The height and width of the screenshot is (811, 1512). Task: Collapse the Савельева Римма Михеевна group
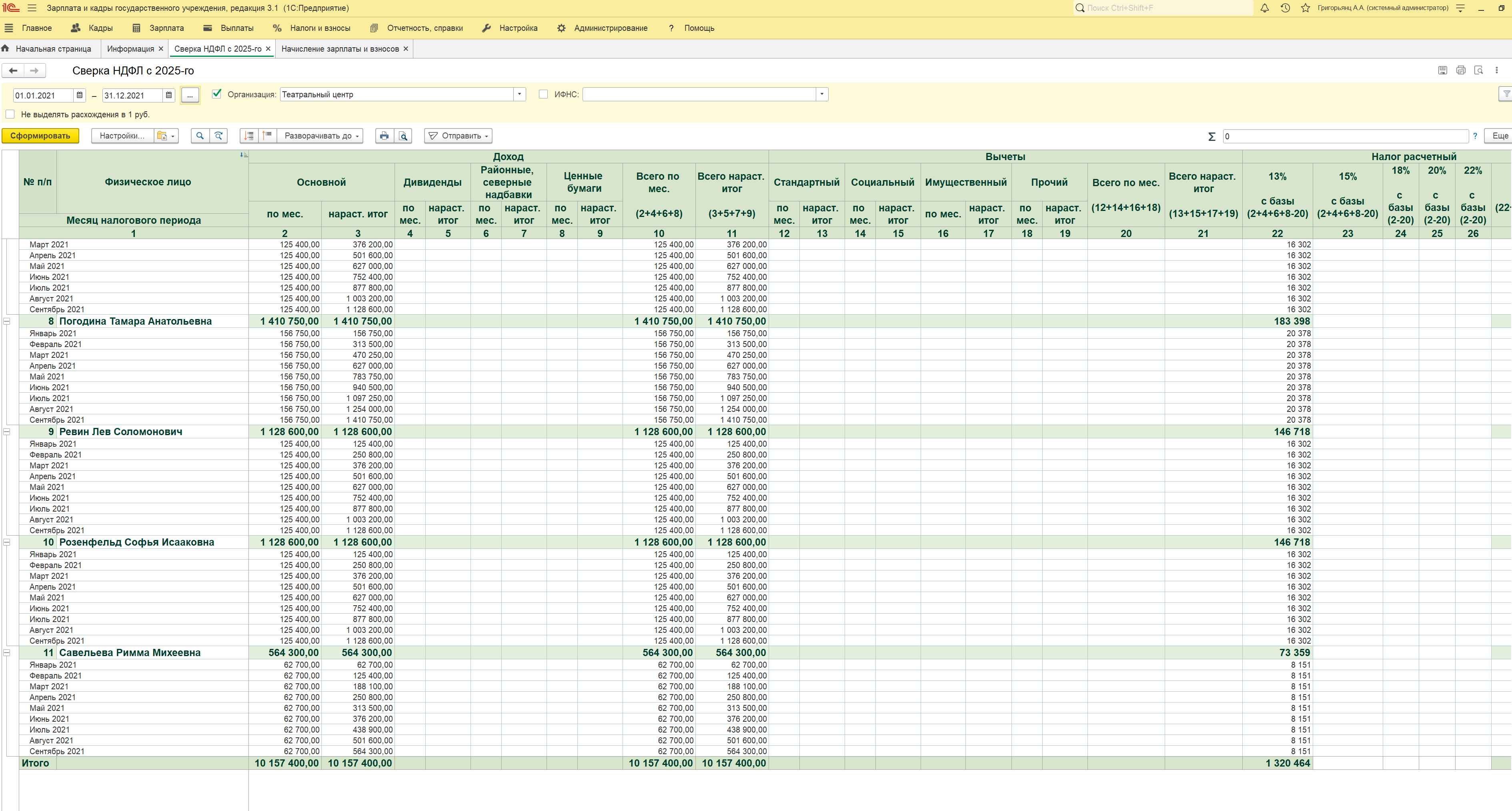(7, 652)
